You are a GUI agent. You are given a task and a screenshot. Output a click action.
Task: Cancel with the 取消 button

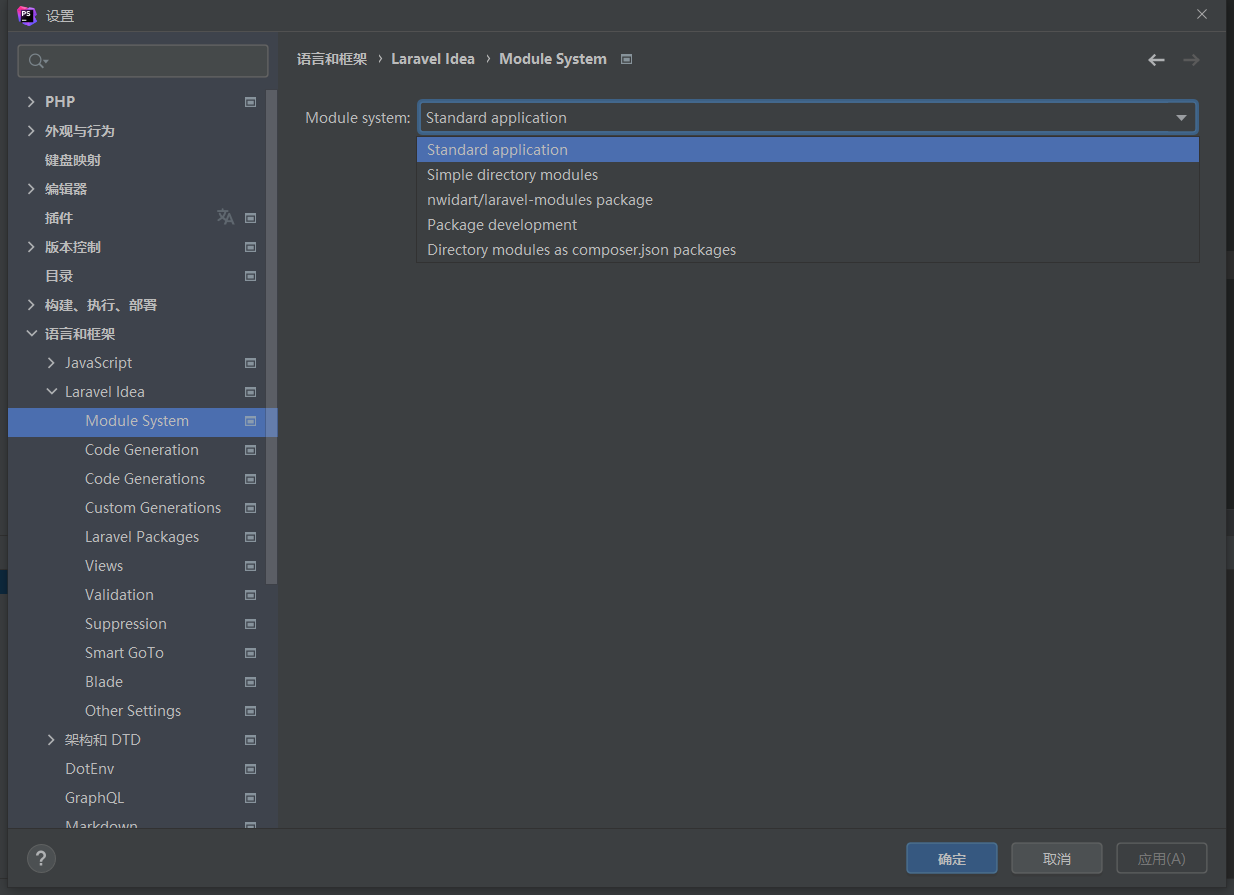click(x=1057, y=858)
